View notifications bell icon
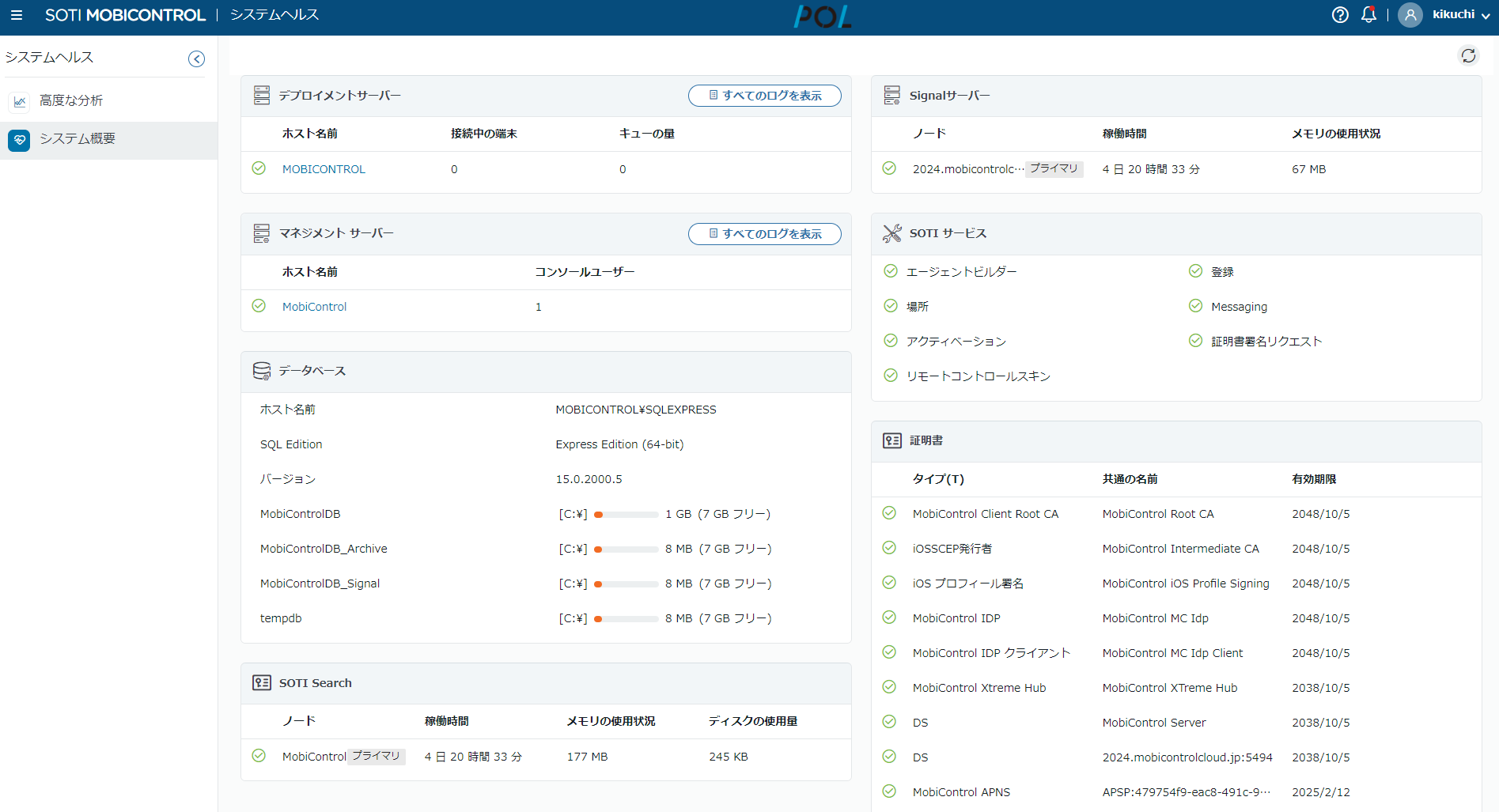Viewport: 1499px width, 812px height. coord(1368,15)
